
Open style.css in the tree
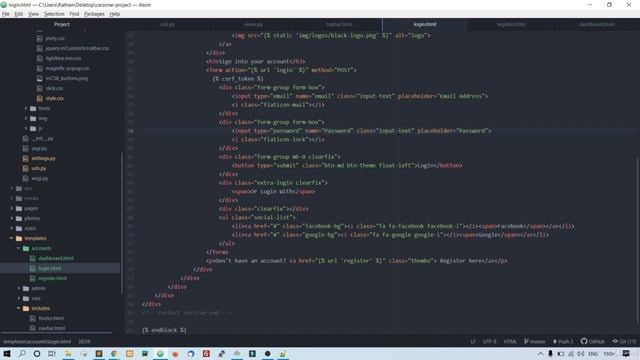[54, 98]
